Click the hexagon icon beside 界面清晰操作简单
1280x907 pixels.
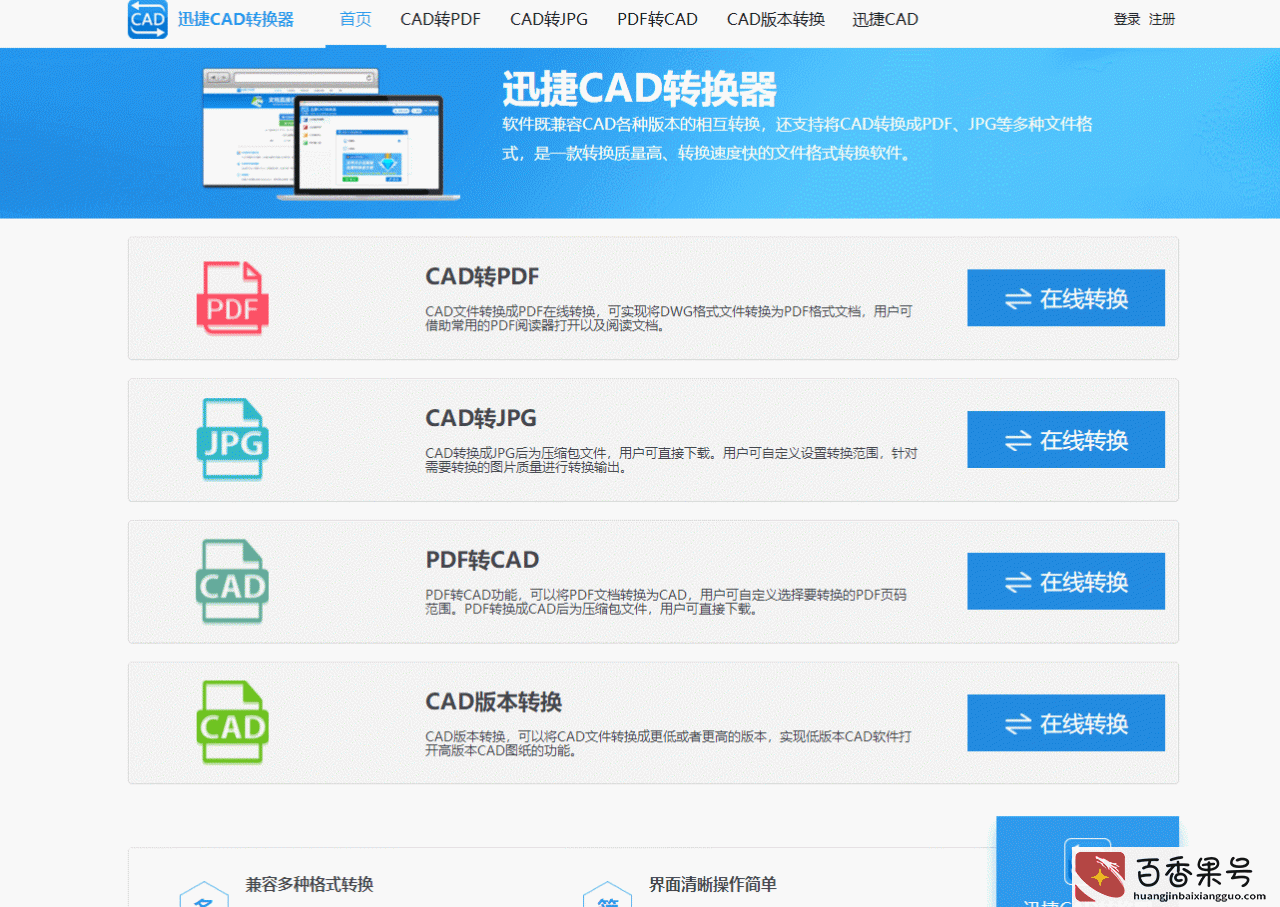click(x=607, y=894)
